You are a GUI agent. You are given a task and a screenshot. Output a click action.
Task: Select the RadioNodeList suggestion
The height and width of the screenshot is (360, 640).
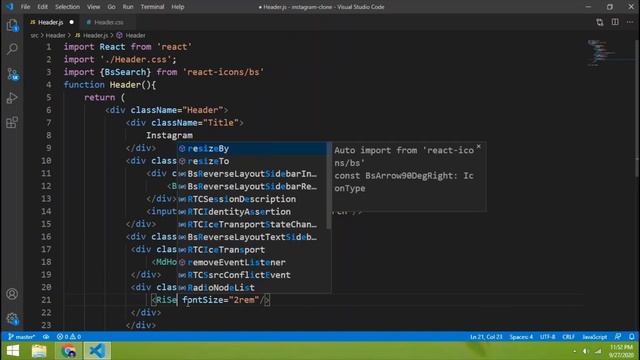coord(252,288)
